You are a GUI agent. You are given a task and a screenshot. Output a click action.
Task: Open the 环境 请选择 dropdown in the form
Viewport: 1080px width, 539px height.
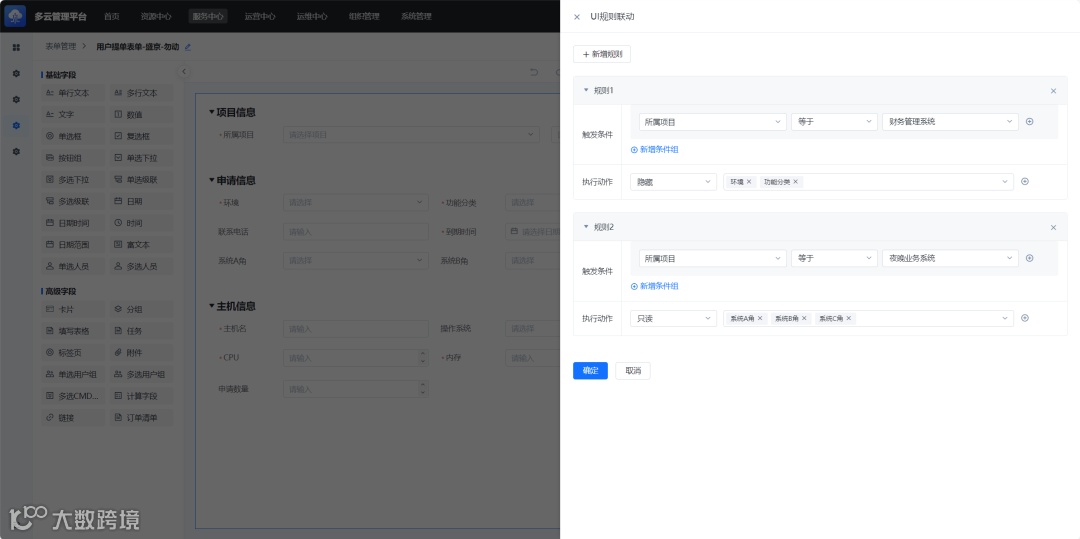(355, 203)
